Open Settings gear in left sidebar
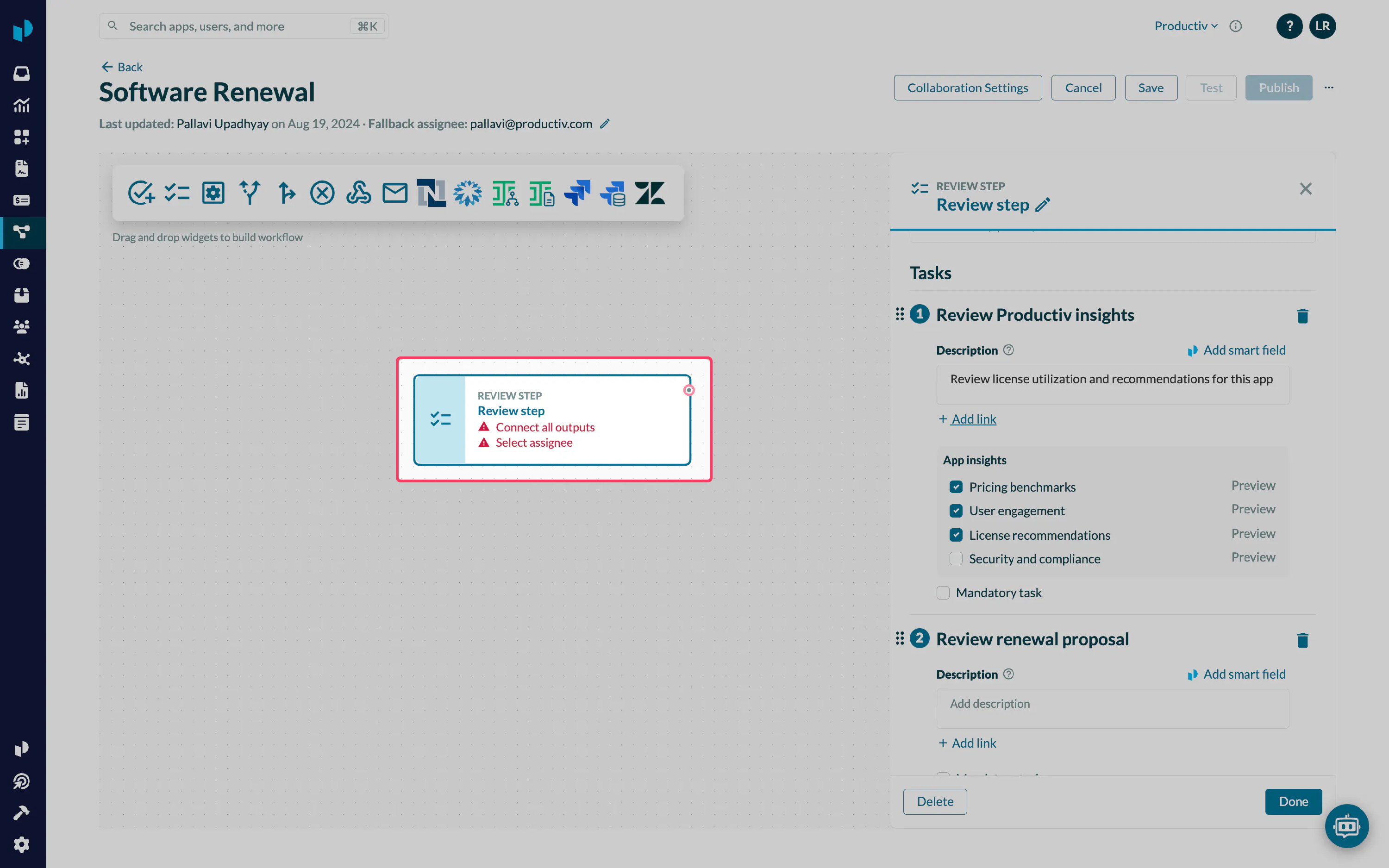Screen dimensions: 1389x868 click(22, 844)
